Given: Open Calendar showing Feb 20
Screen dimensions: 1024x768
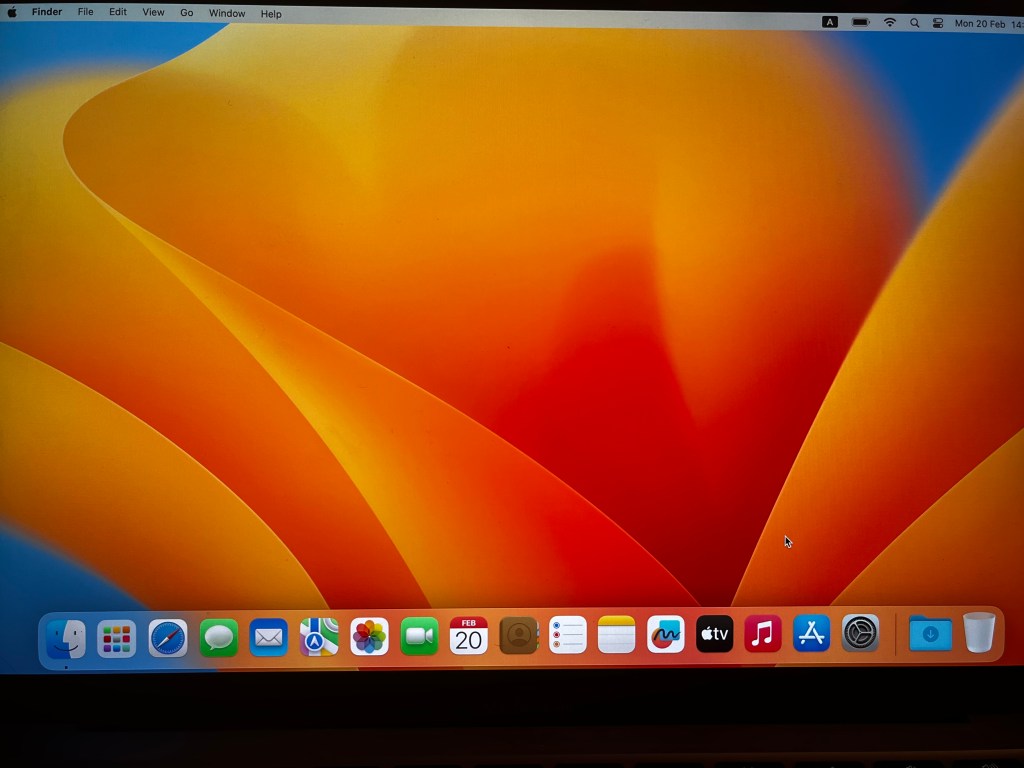Looking at the screenshot, I should pyautogui.click(x=469, y=636).
